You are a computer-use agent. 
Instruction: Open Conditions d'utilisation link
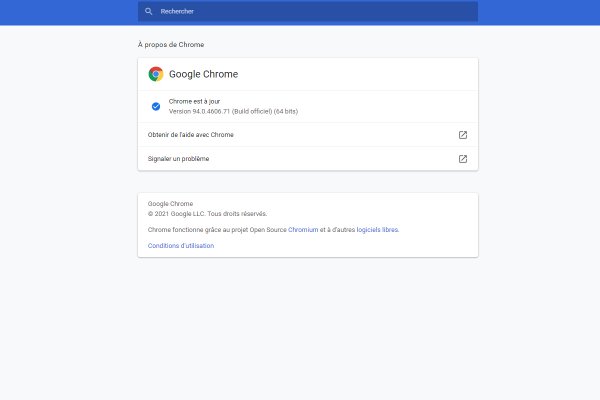181,245
